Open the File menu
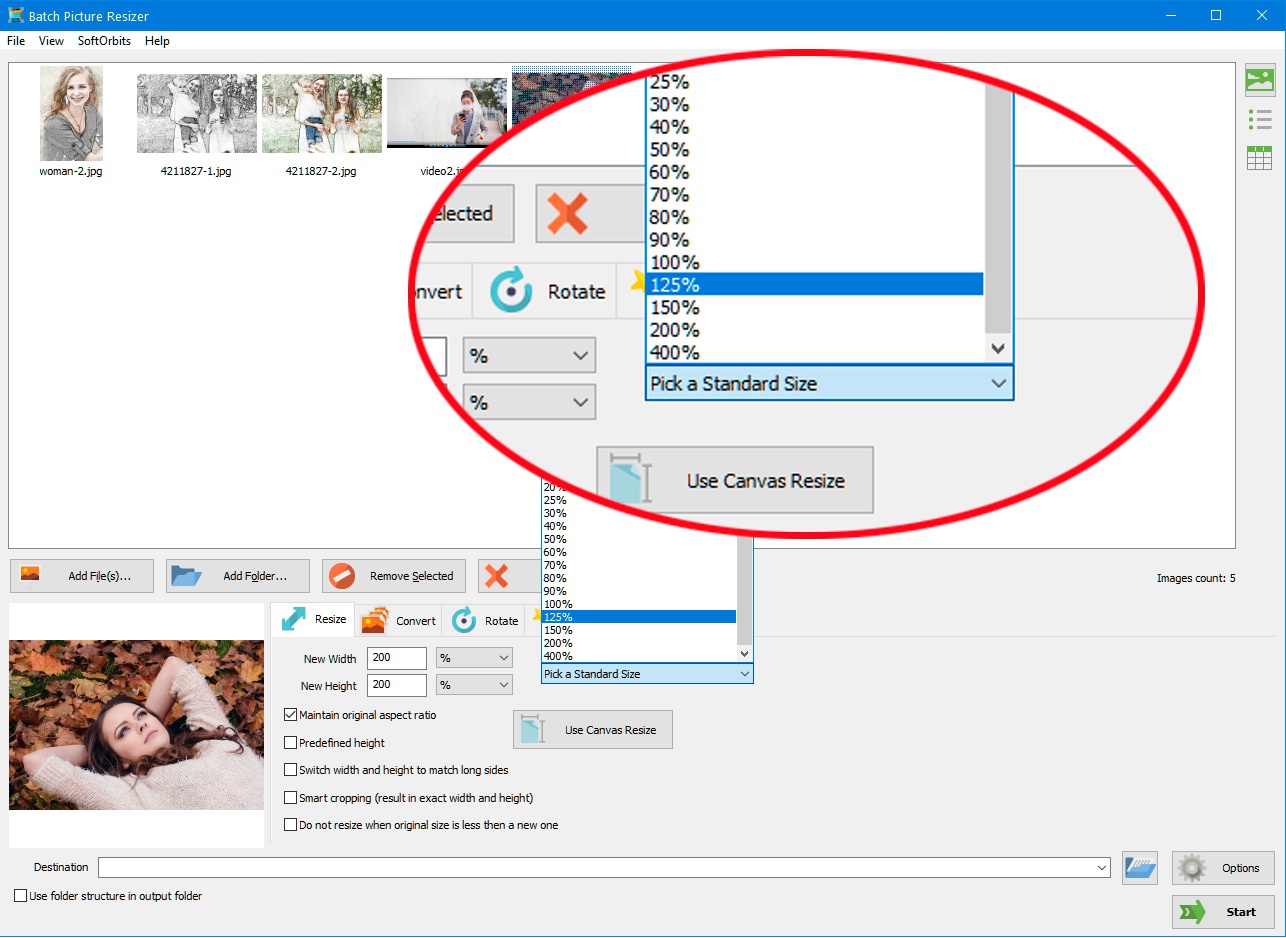Image resolution: width=1286 pixels, height=938 pixels. coord(16,41)
